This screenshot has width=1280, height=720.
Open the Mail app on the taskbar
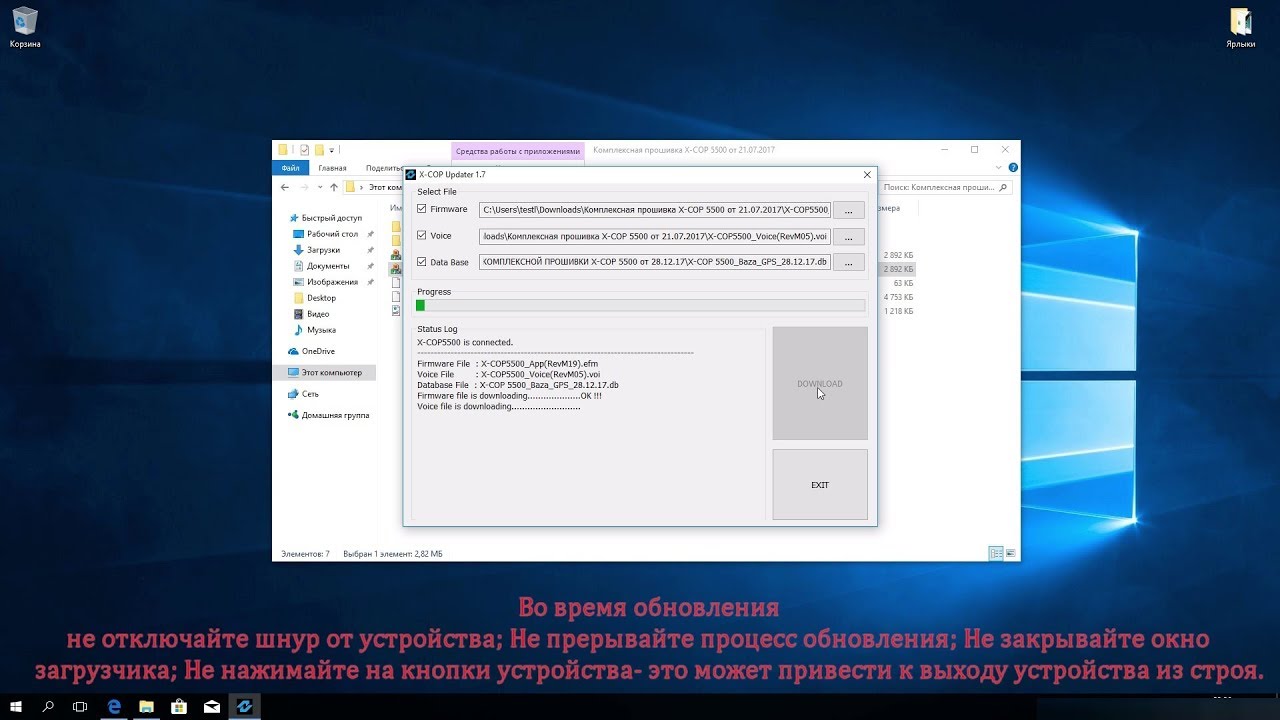(212, 706)
